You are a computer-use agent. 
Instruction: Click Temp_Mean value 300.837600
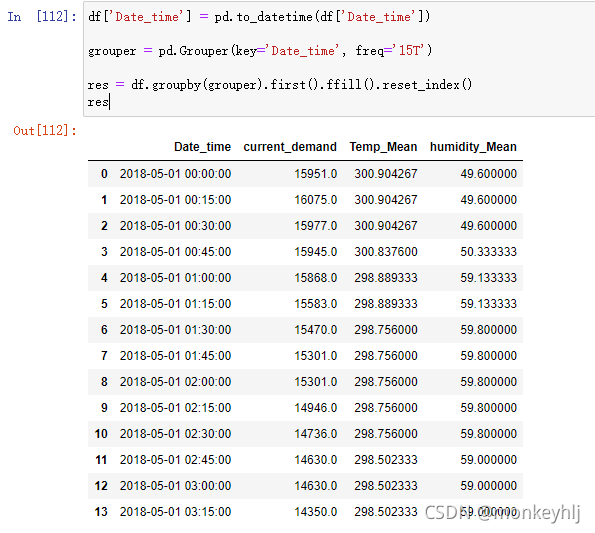386,252
